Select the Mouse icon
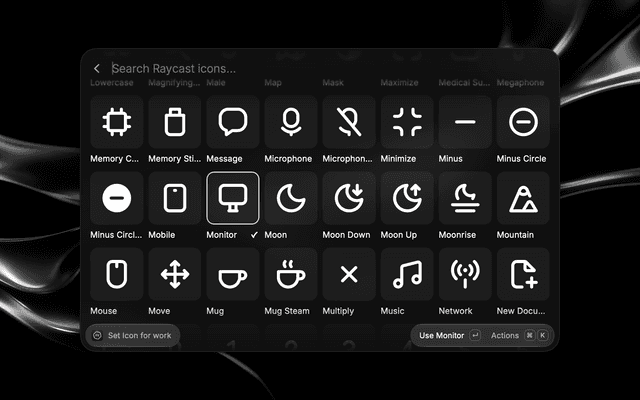Viewport: 640px width, 400px height. point(117,274)
